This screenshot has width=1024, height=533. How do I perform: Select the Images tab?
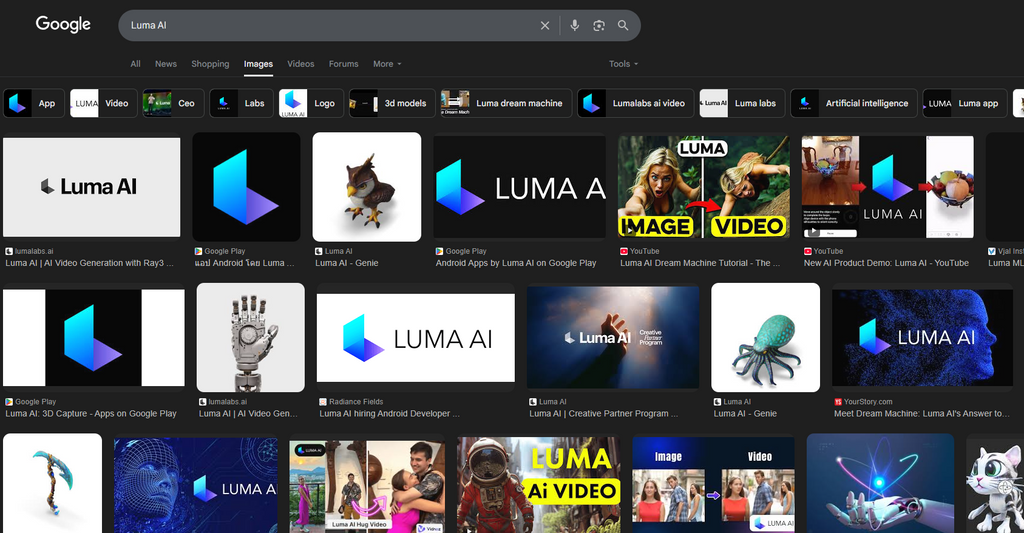pyautogui.click(x=259, y=64)
